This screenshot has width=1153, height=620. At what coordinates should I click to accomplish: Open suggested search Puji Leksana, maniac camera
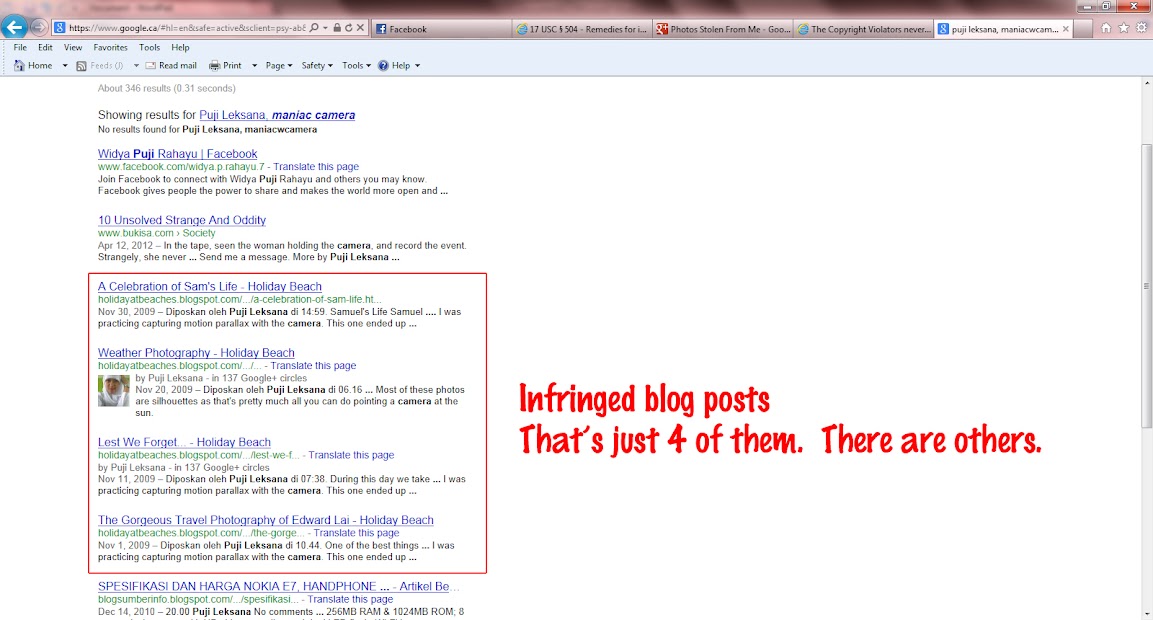point(277,115)
